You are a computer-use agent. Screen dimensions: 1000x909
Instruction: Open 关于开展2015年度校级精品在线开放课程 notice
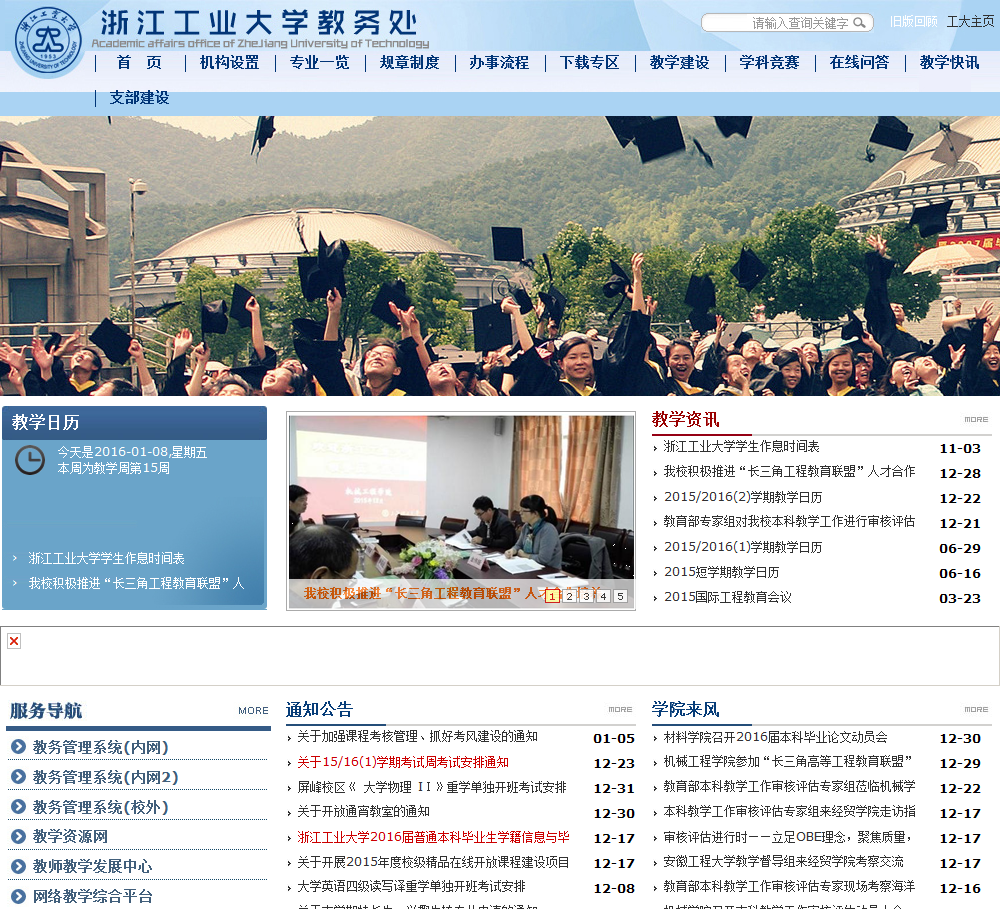tap(433, 862)
